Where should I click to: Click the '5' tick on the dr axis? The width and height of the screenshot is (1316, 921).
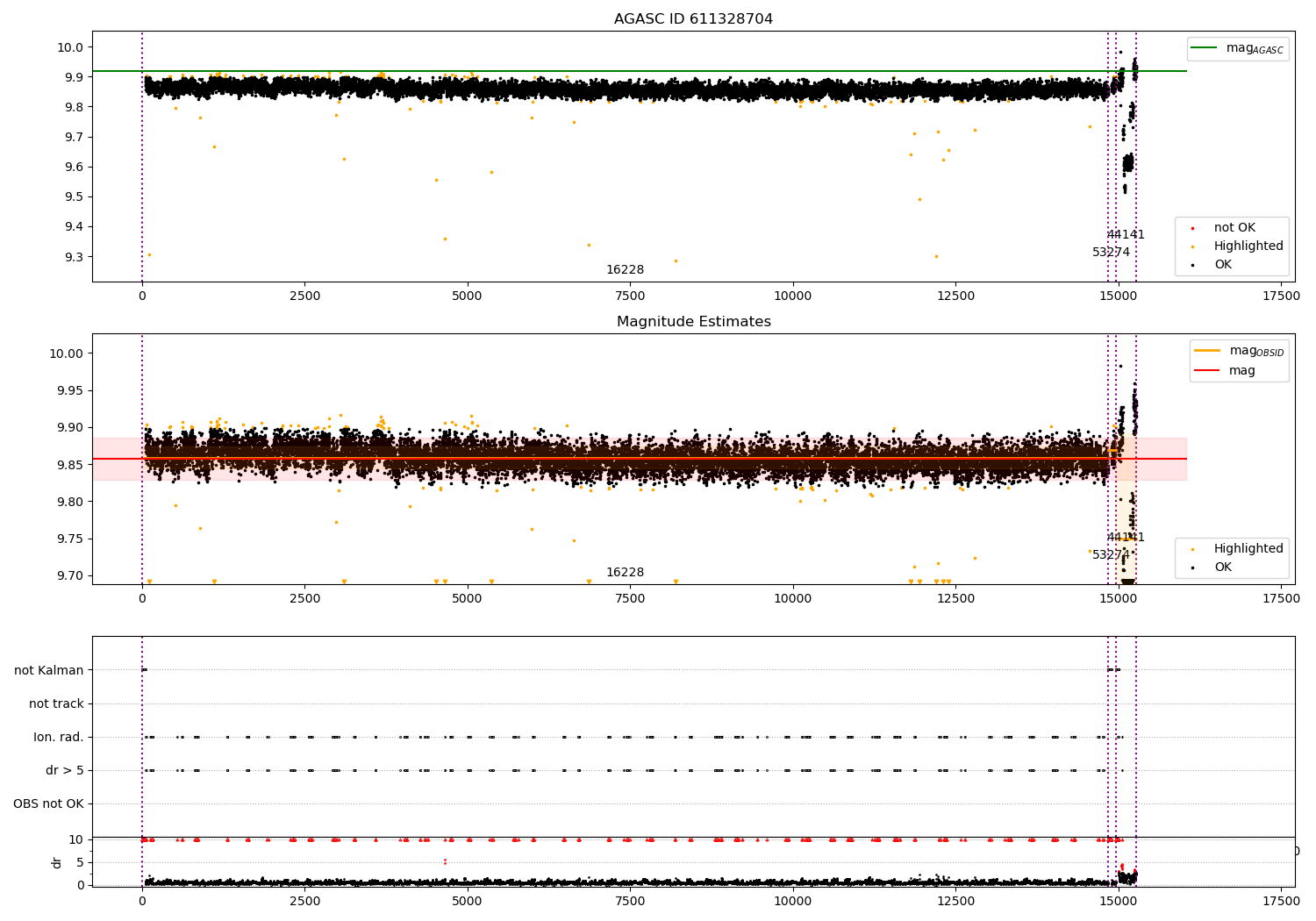click(x=81, y=862)
